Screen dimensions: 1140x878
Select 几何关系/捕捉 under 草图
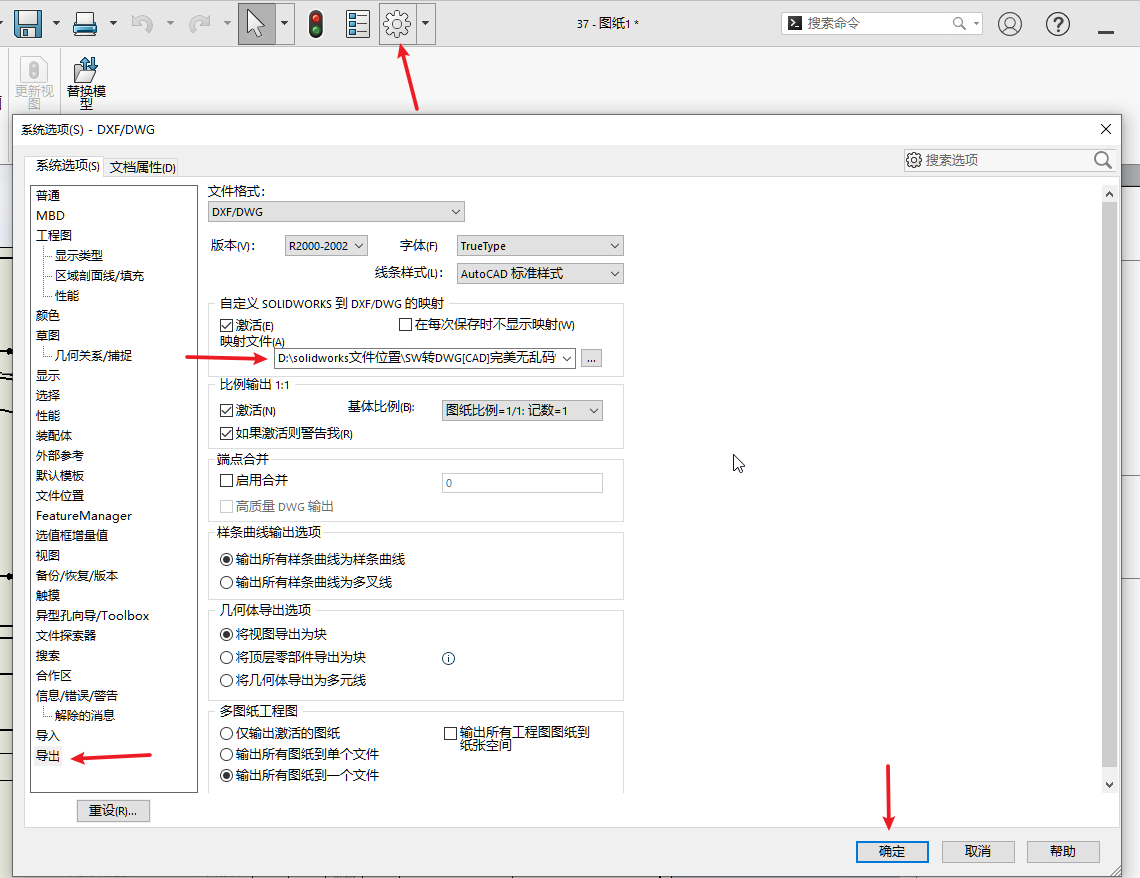(x=94, y=355)
